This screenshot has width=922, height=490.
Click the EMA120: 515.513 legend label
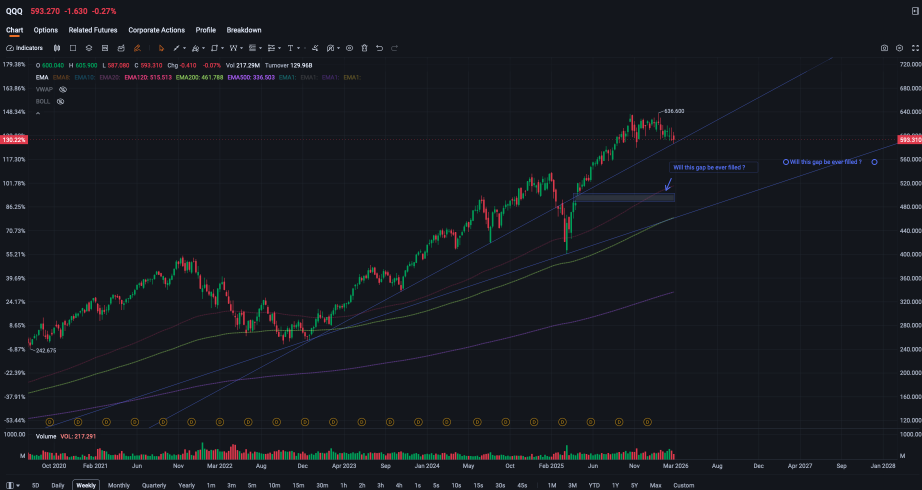[146, 77]
